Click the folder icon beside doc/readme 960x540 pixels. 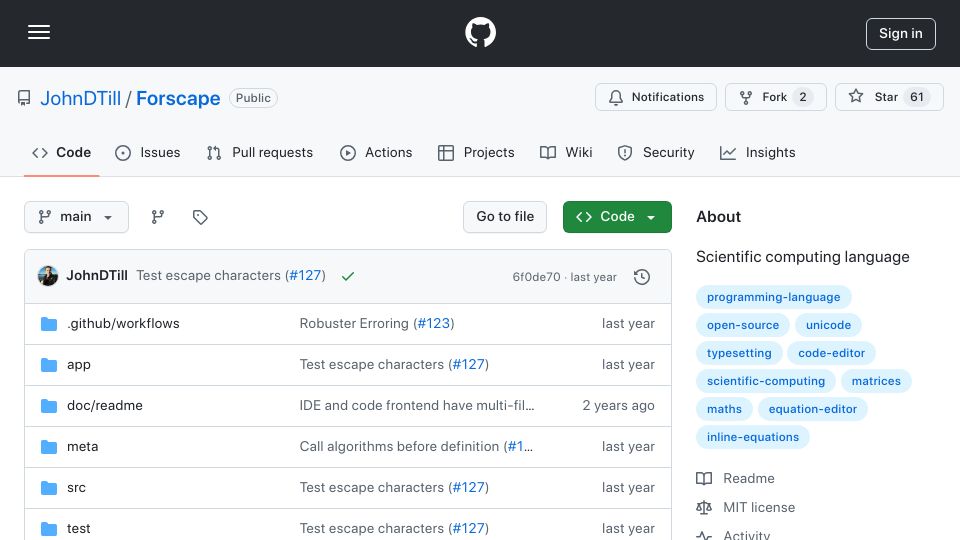pyautogui.click(x=49, y=406)
